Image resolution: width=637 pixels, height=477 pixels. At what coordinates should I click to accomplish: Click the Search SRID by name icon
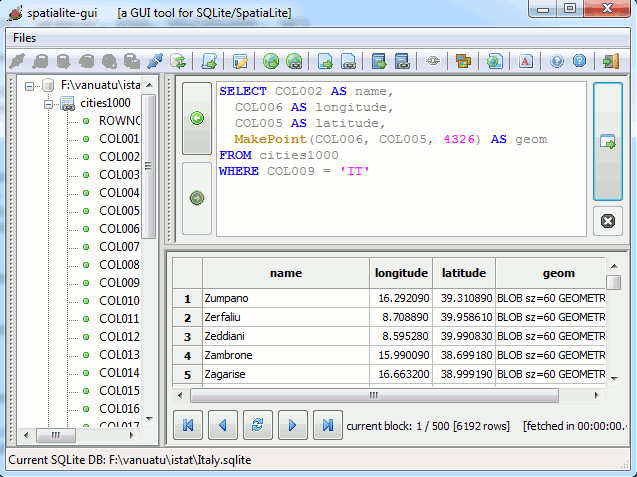(x=494, y=61)
